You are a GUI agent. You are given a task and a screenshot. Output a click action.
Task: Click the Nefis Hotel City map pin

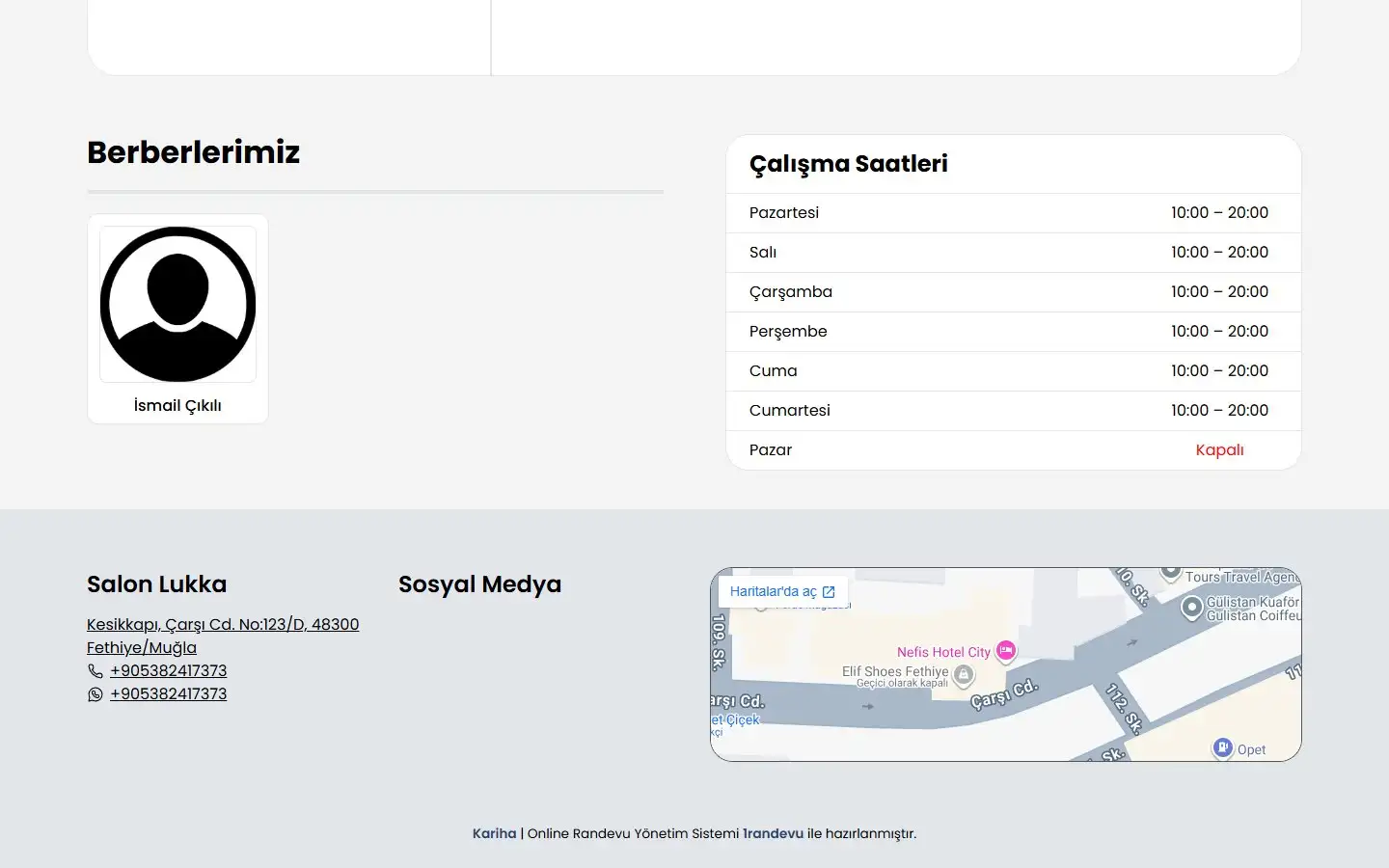tap(1006, 651)
